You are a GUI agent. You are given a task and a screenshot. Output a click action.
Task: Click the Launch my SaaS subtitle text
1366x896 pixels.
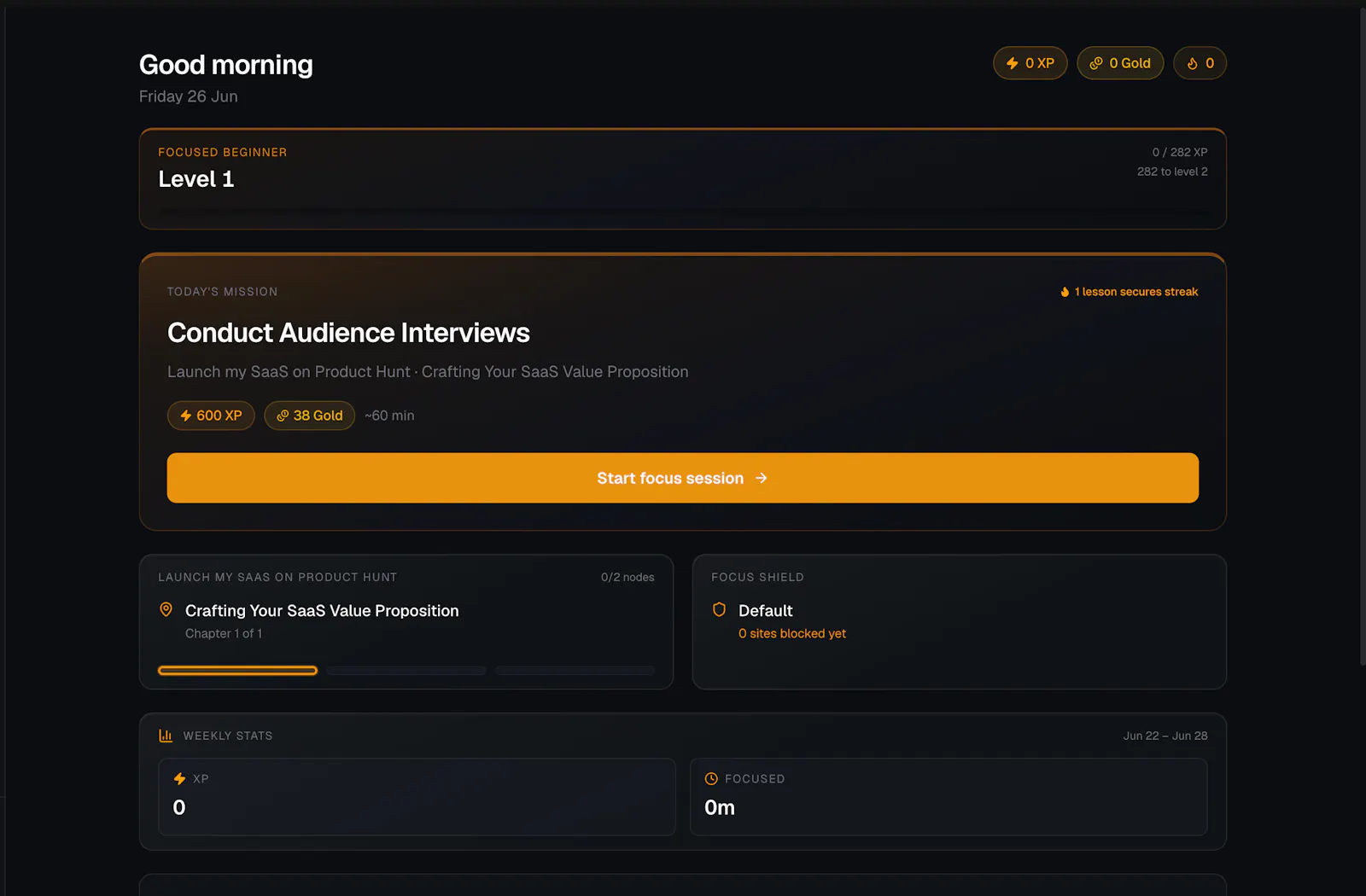click(x=428, y=372)
